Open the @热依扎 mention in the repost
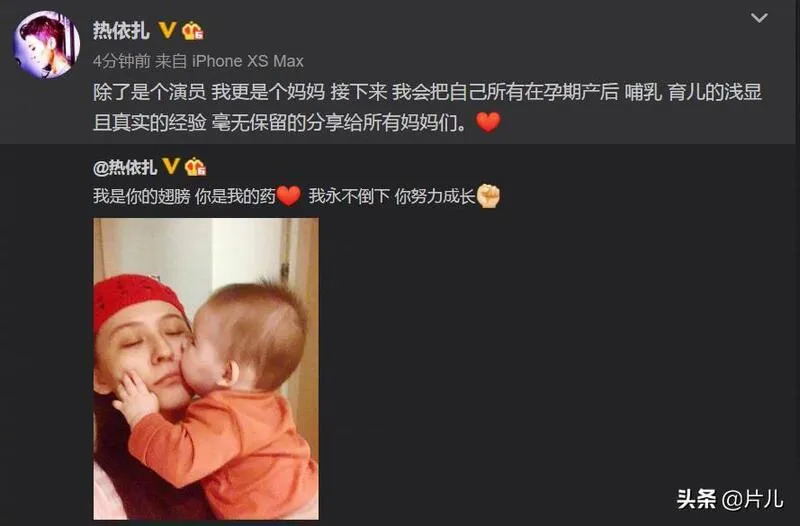 pos(124,167)
